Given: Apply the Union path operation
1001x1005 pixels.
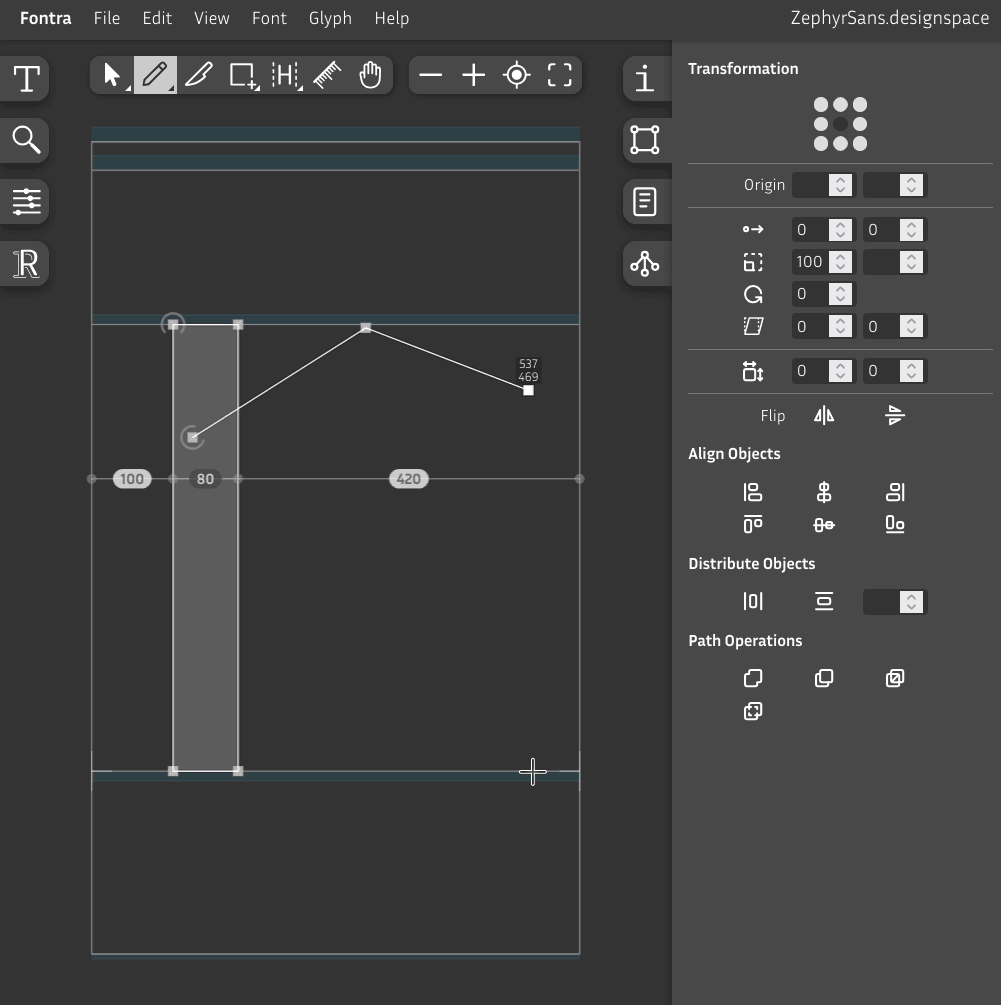Looking at the screenshot, I should 753,679.
